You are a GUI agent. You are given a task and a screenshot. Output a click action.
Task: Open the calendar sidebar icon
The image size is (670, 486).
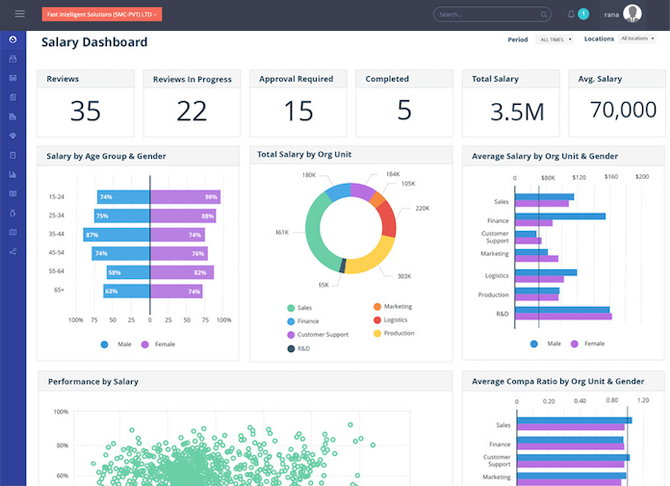pos(13,78)
